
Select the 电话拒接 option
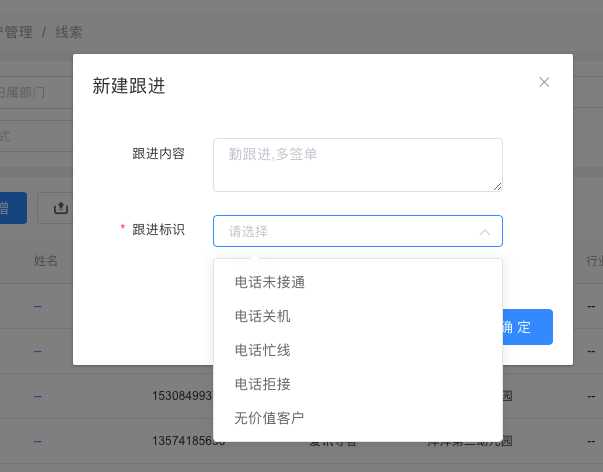click(262, 384)
